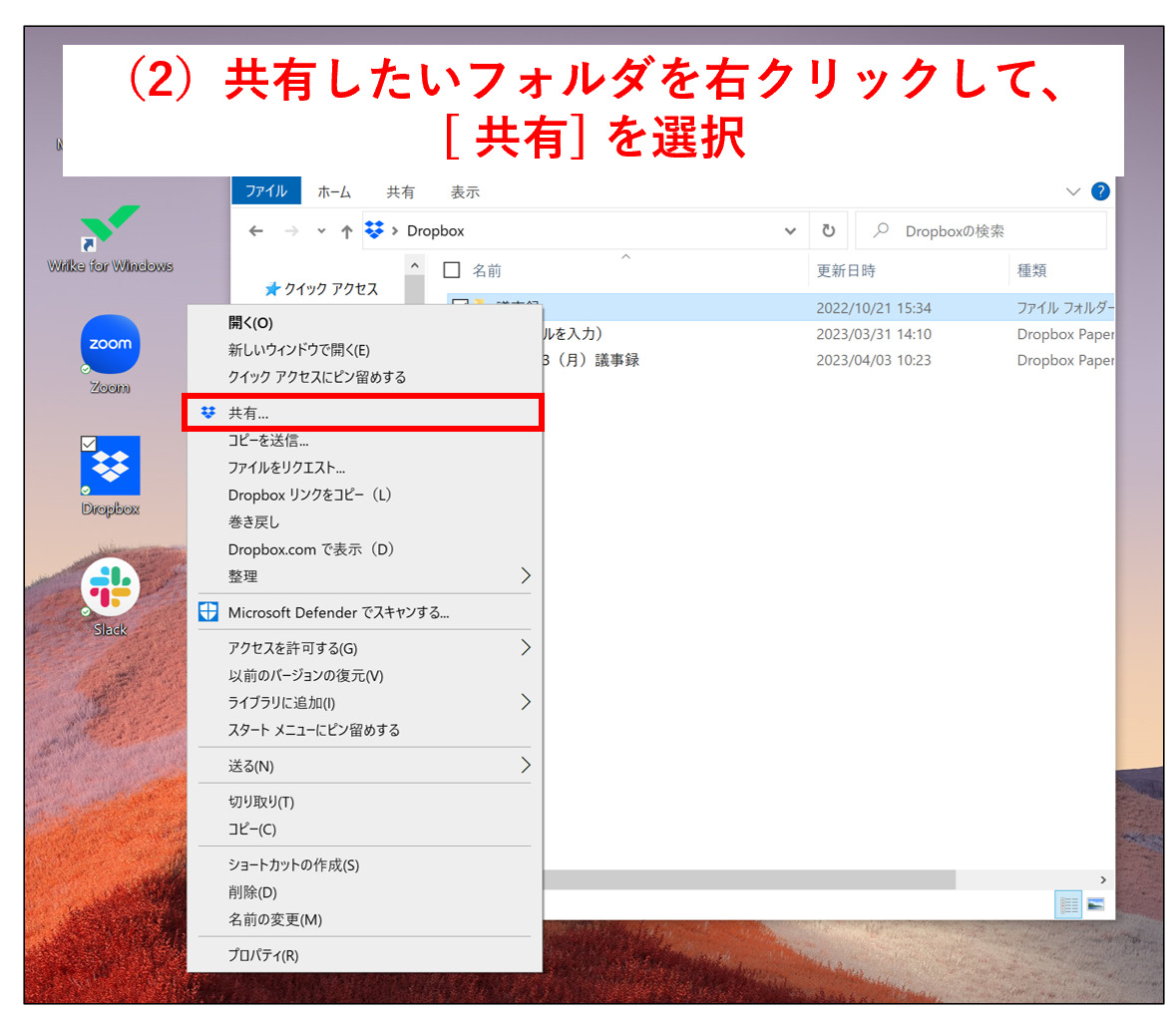Launch Slack from the desktop

(x=110, y=596)
